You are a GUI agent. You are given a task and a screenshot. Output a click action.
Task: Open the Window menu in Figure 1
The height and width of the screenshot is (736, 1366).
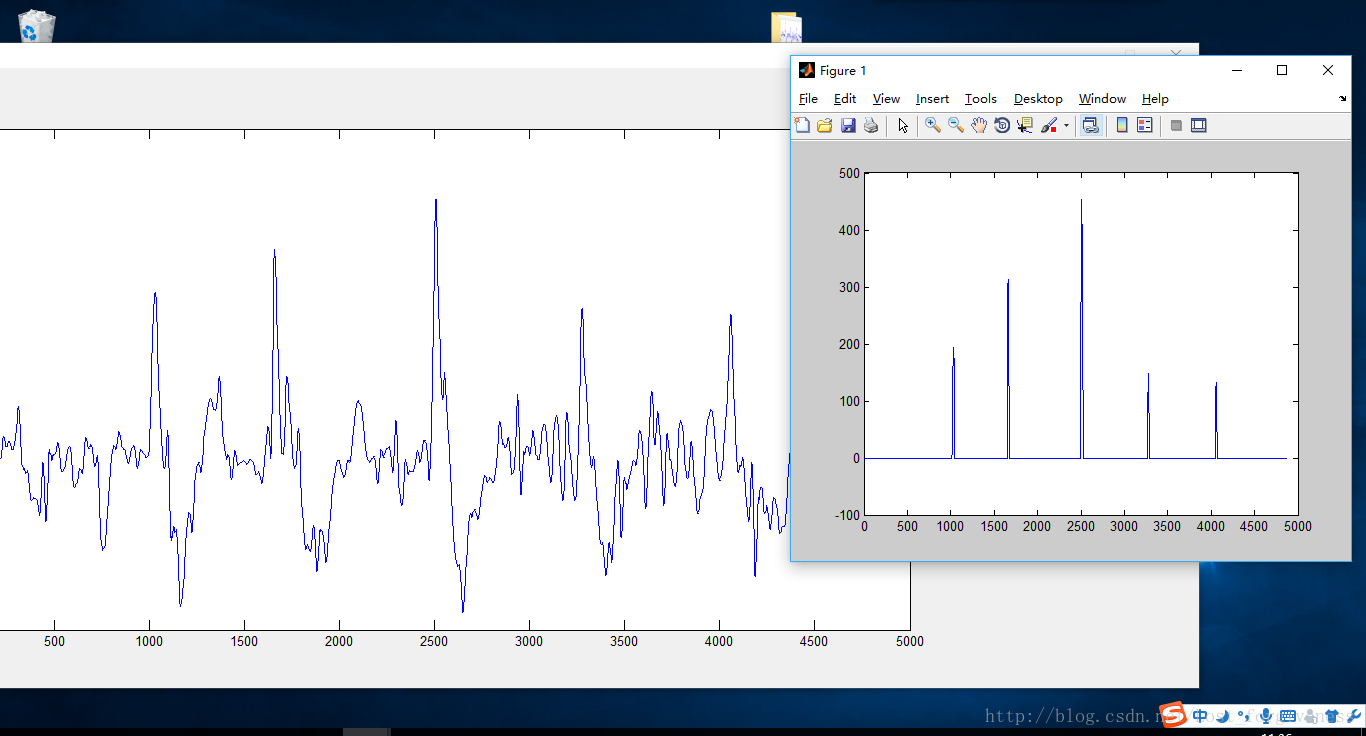[x=1102, y=99]
